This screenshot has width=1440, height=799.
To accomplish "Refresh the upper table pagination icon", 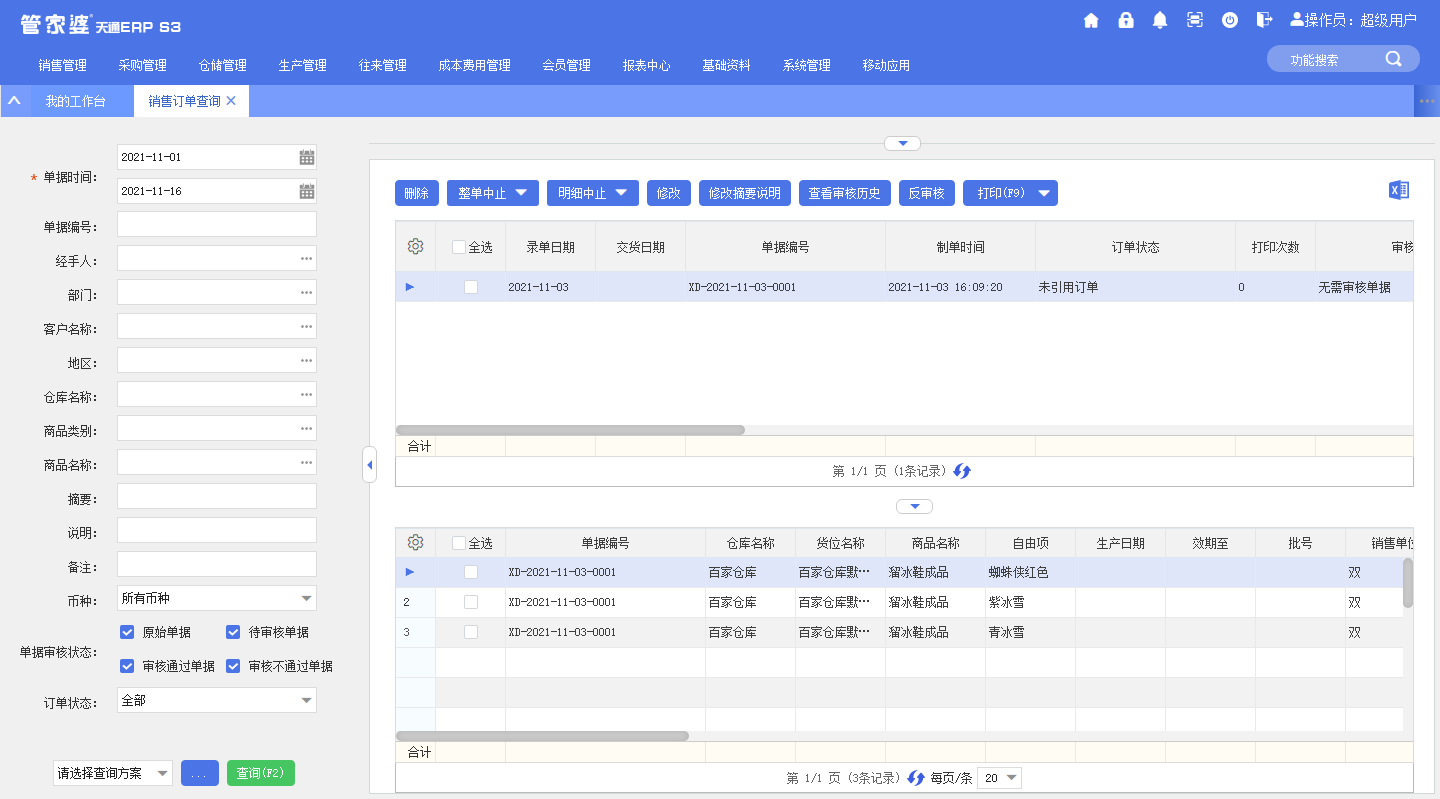I will click(x=962, y=471).
